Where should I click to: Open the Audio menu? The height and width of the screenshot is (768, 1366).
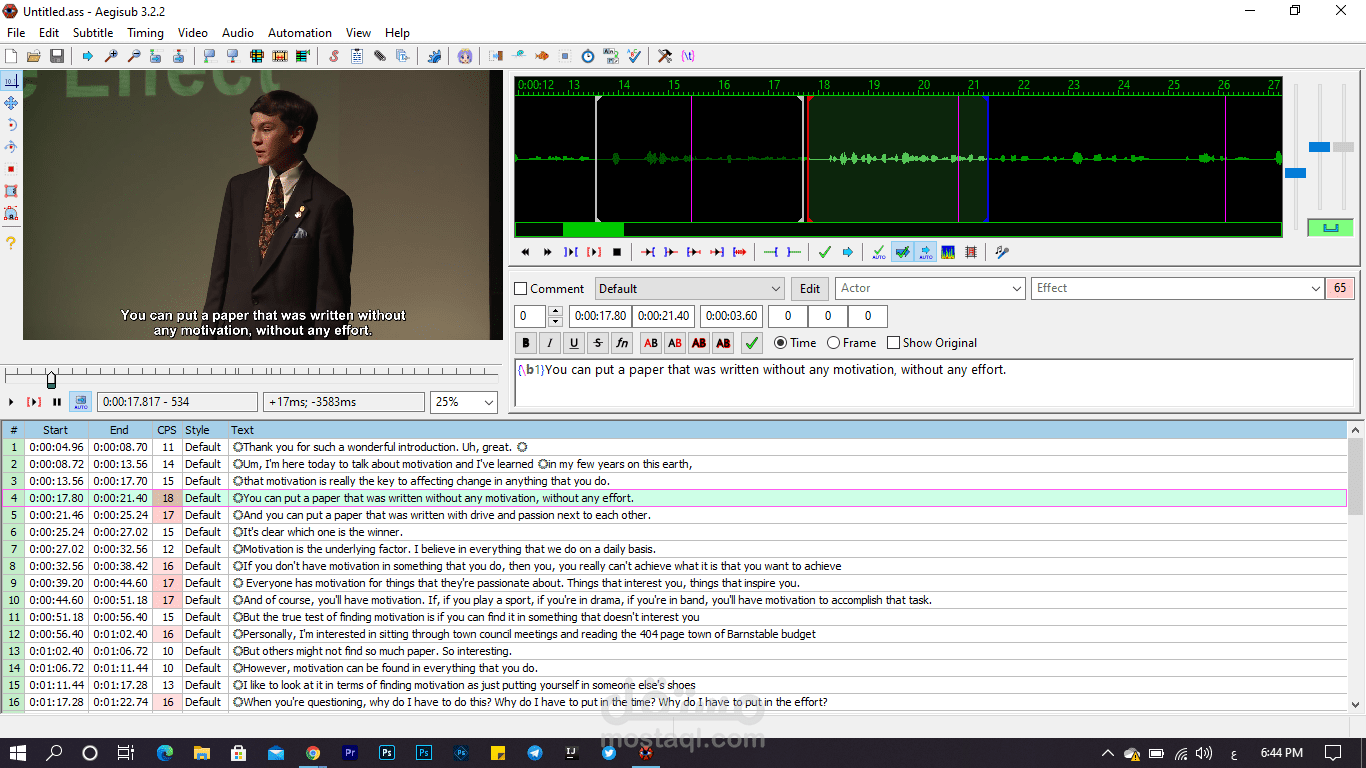click(x=238, y=33)
